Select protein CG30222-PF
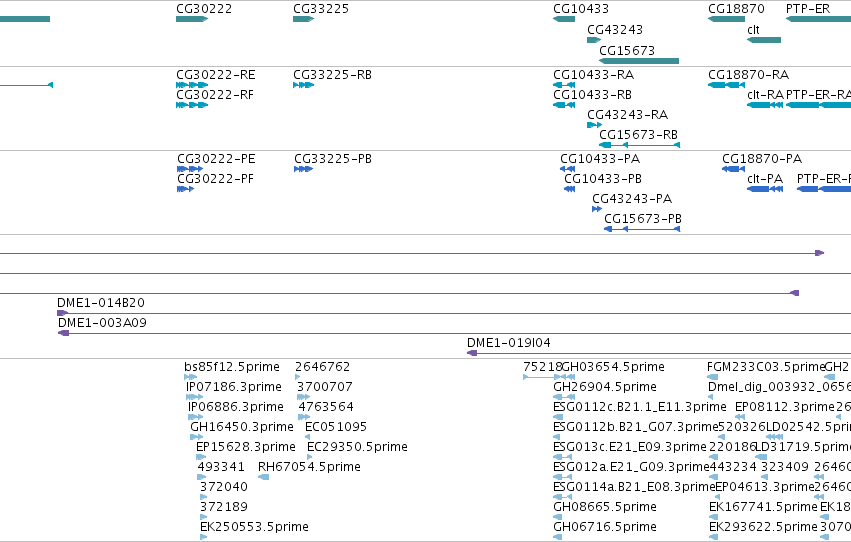851x542 pixels. coord(186,189)
